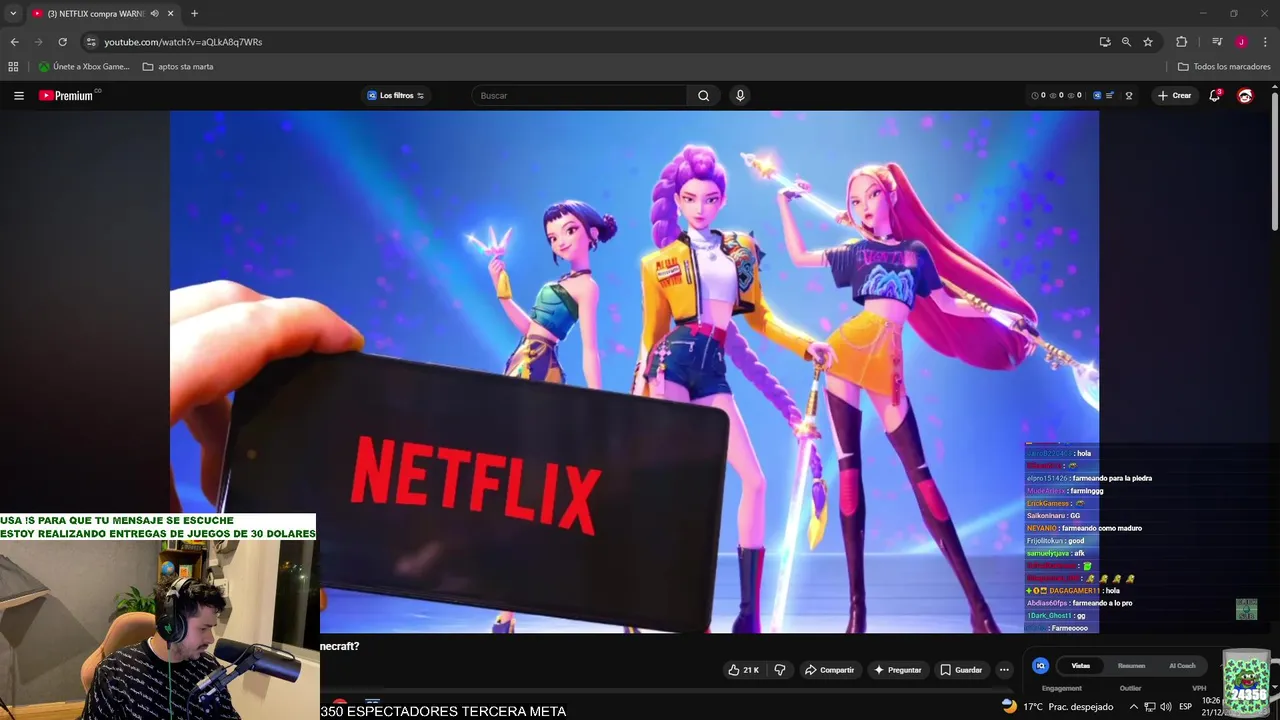Click page scrollbar up arrow
This screenshot has height=720, width=1280.
tap(1274, 88)
